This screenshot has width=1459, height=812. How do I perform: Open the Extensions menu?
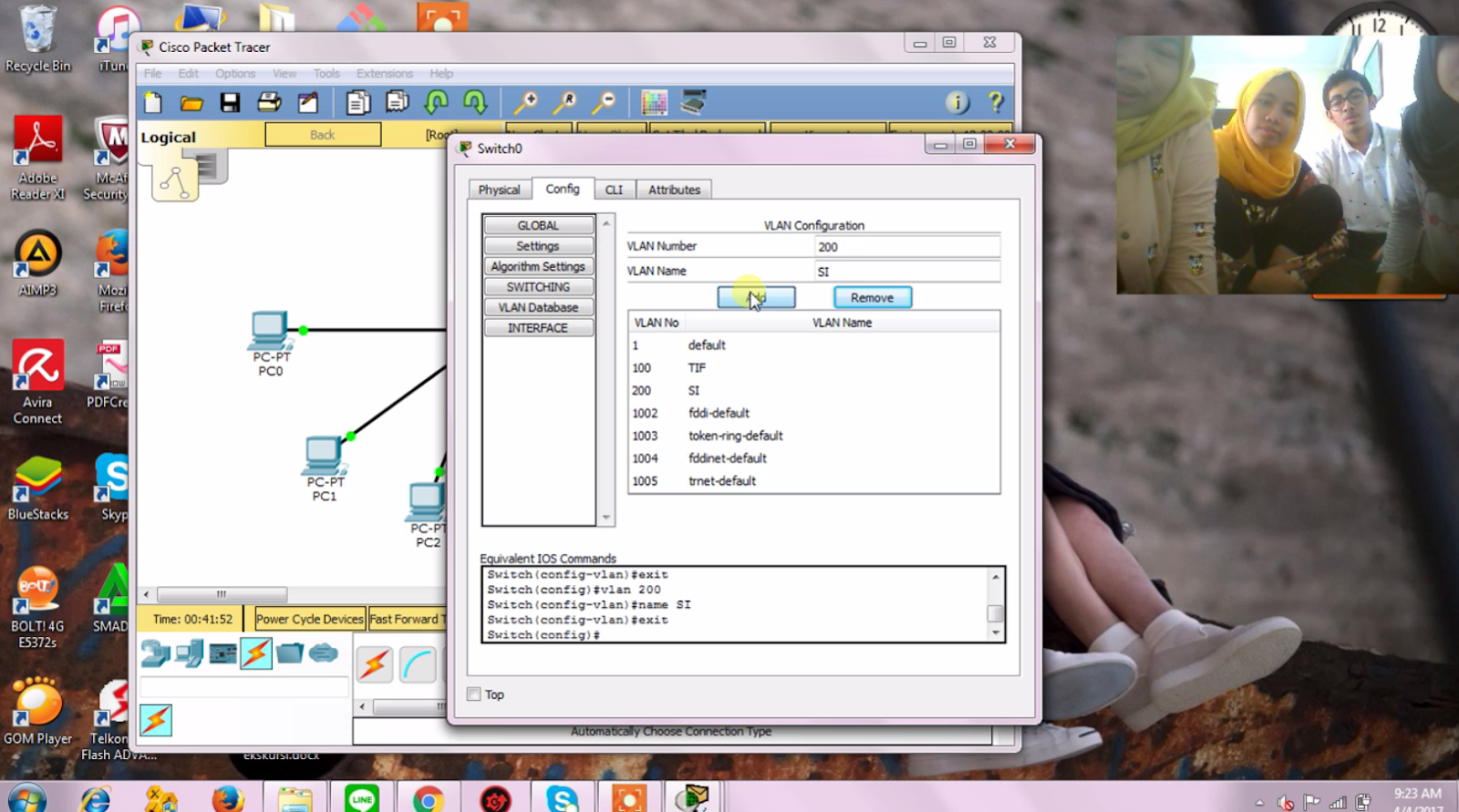(x=384, y=73)
